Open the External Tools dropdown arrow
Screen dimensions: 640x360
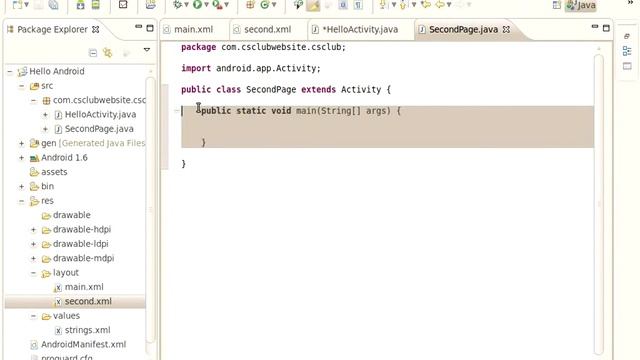pyautogui.click(x=227, y=5)
